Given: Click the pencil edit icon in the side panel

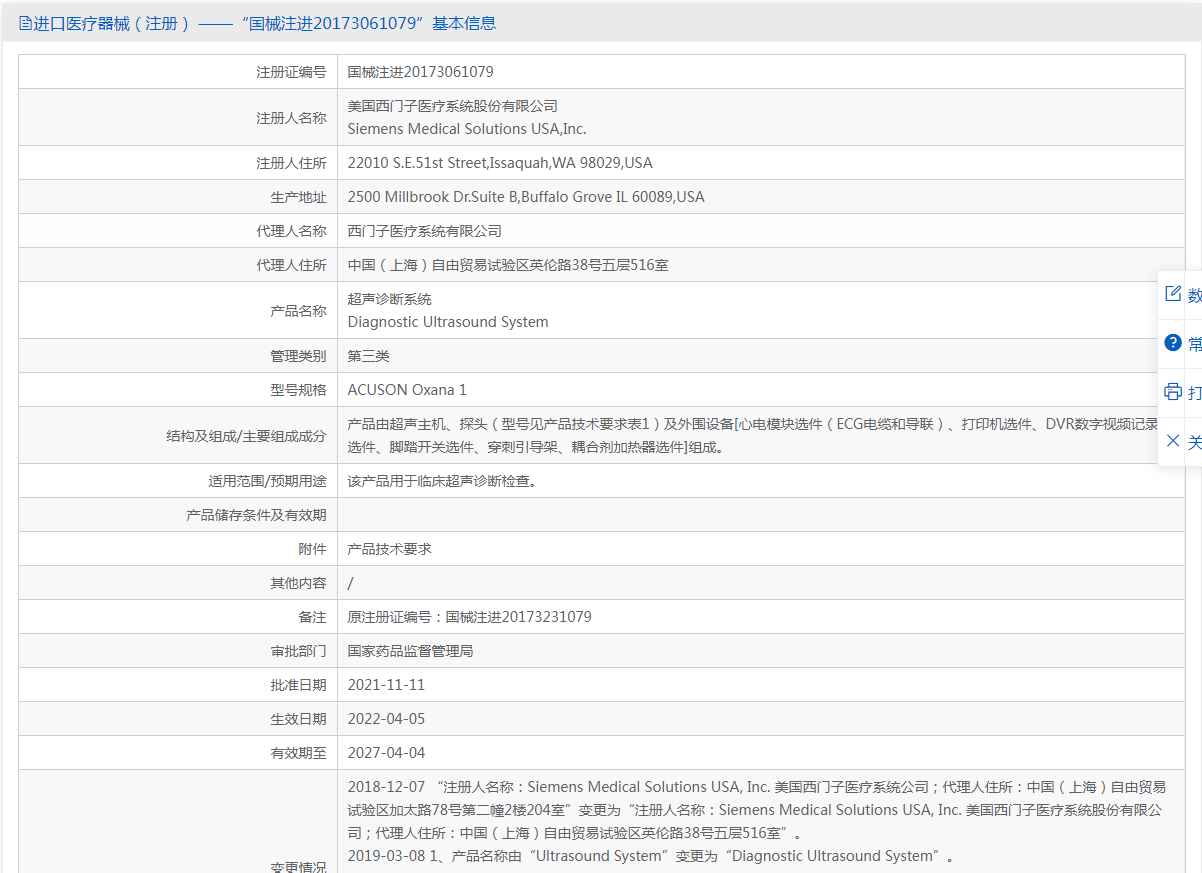Looking at the screenshot, I should (x=1173, y=294).
